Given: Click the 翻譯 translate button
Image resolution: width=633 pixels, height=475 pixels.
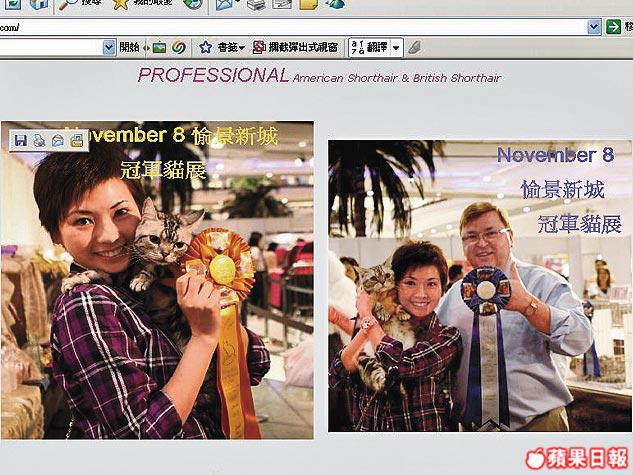Looking at the screenshot, I should point(374,47).
